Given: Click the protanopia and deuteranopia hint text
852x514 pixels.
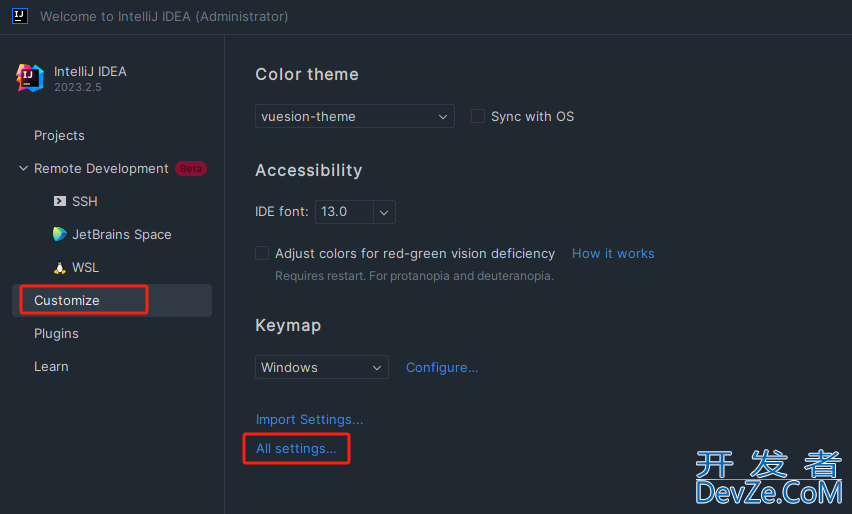Looking at the screenshot, I should click(x=414, y=276).
